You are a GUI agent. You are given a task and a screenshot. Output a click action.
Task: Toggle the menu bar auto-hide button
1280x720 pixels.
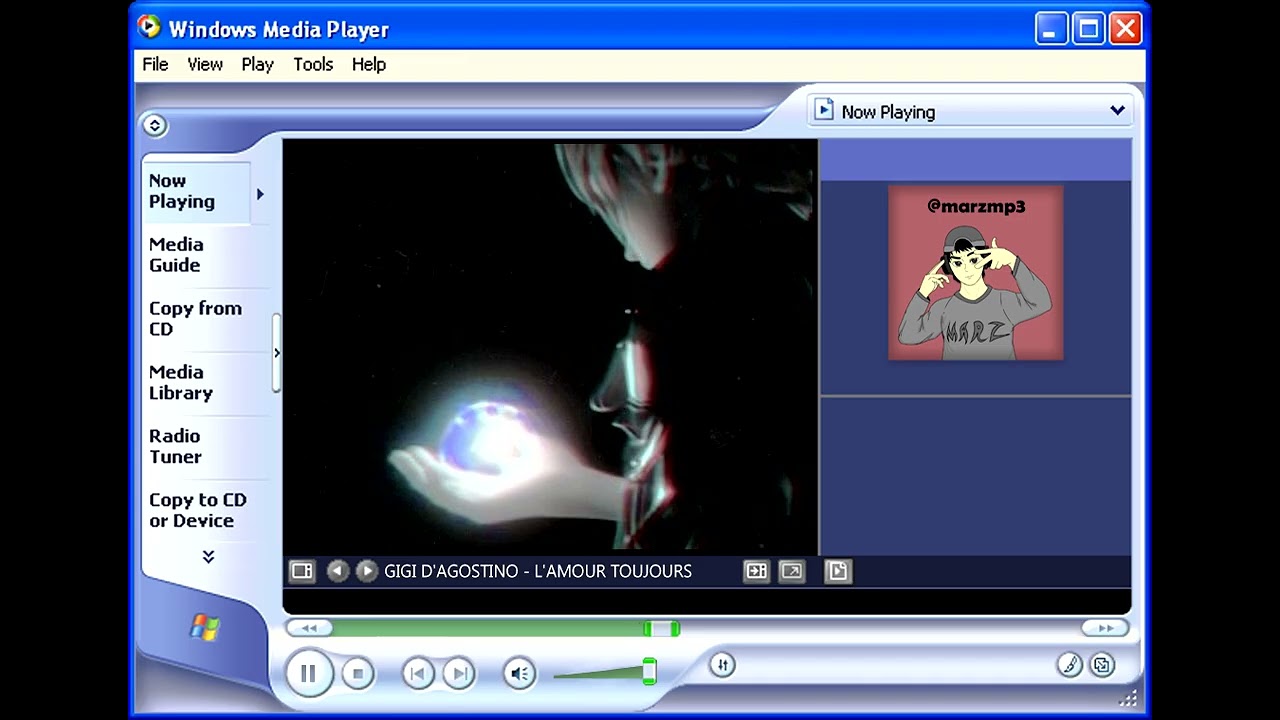(x=154, y=125)
